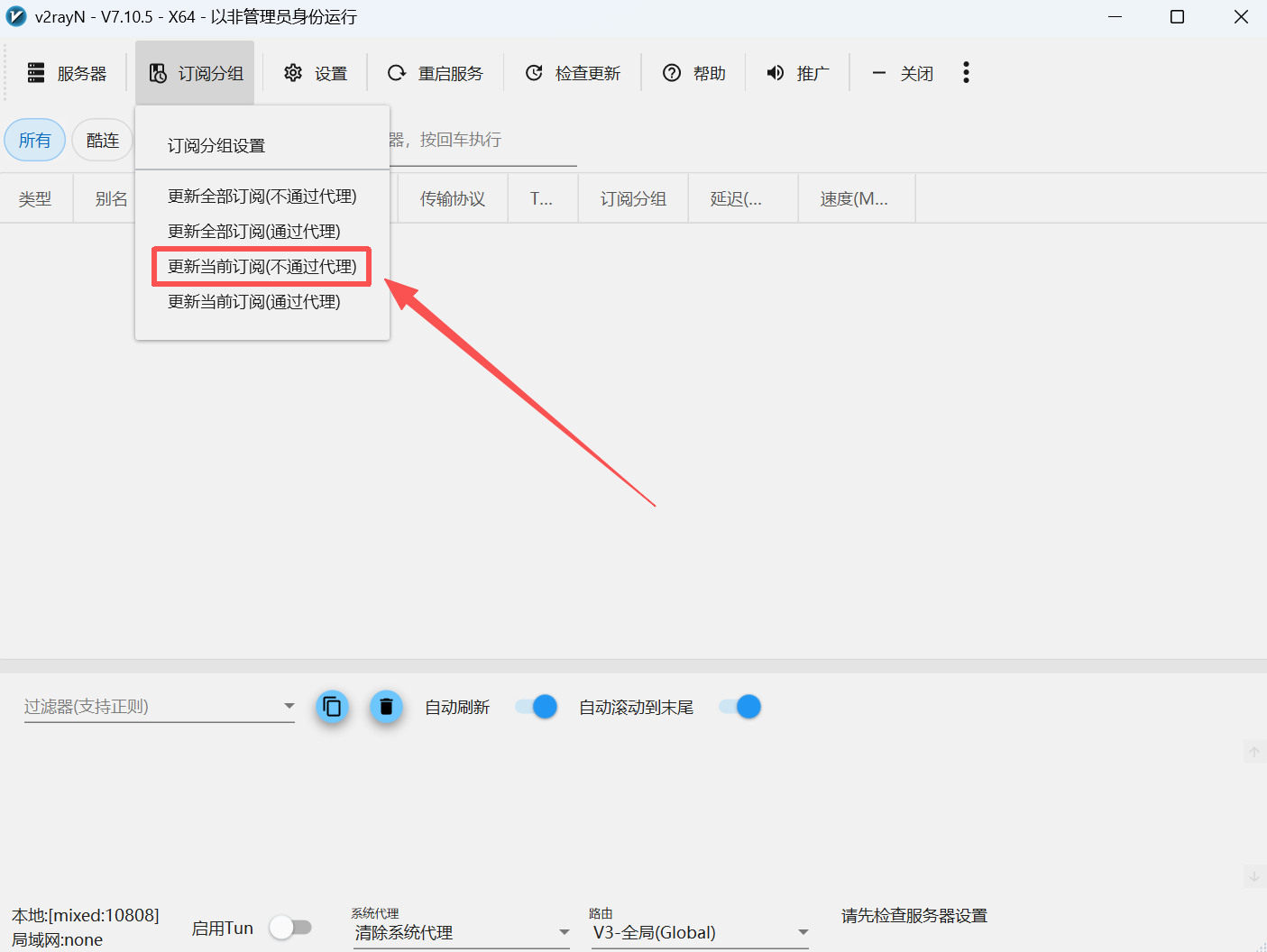Open the 路由 routing dropdown
1267x952 pixels.
pyautogui.click(x=700, y=932)
